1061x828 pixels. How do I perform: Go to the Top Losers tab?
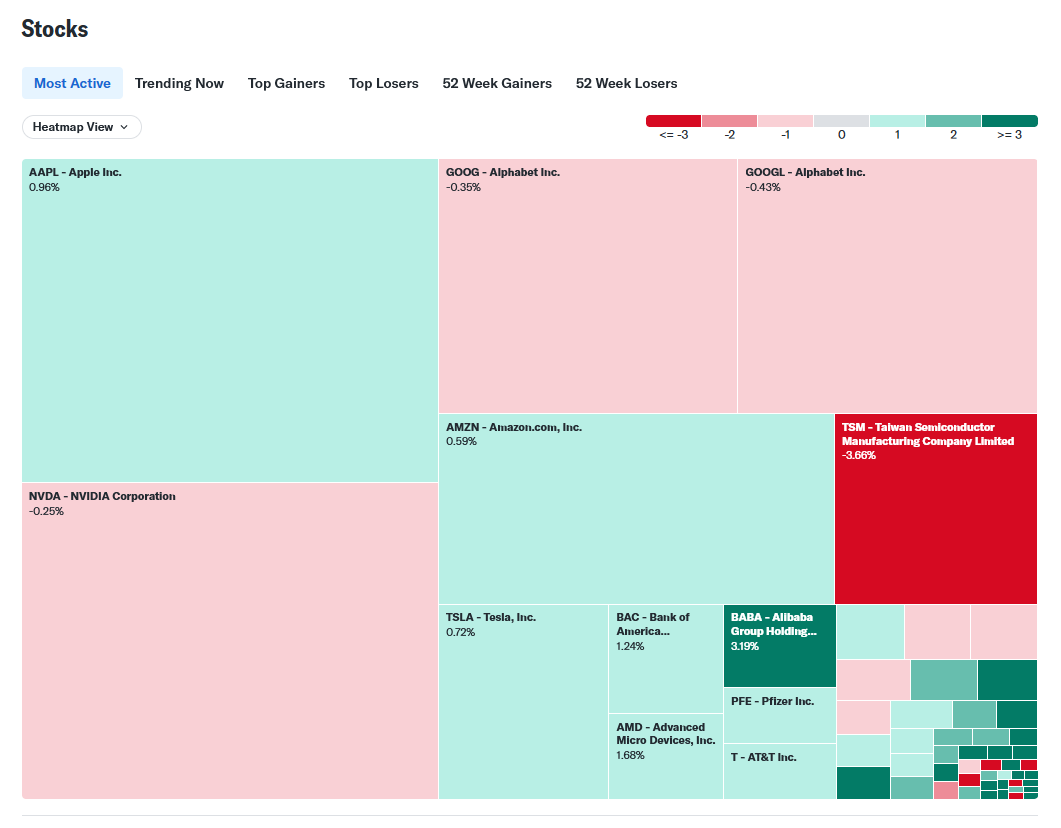(x=384, y=83)
